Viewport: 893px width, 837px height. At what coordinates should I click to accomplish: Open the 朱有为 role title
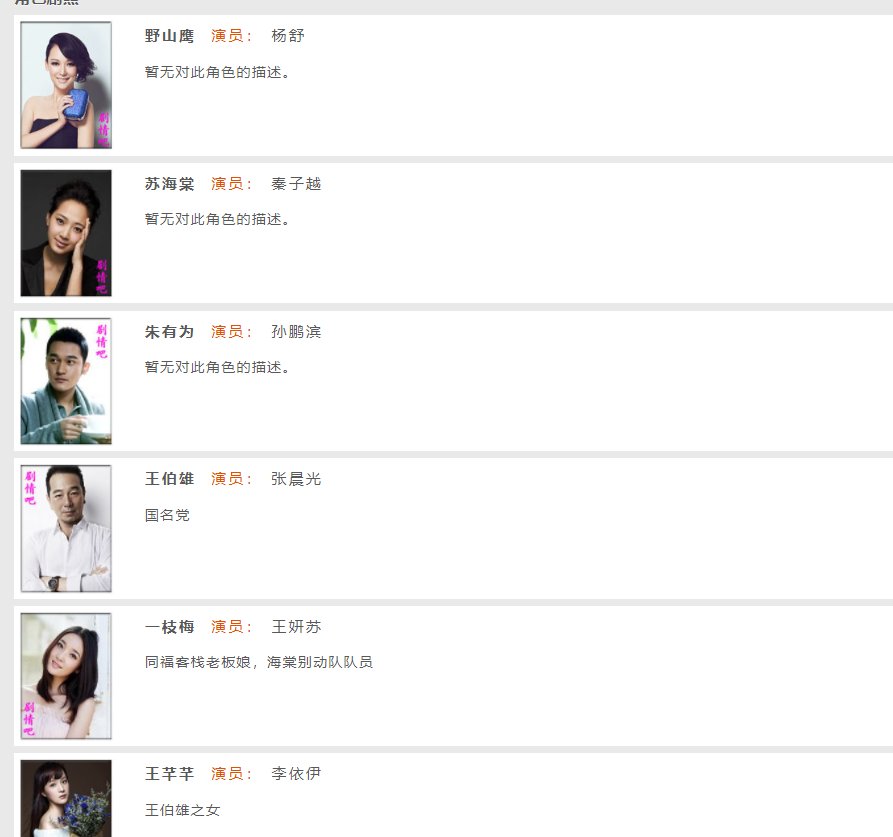coord(170,332)
